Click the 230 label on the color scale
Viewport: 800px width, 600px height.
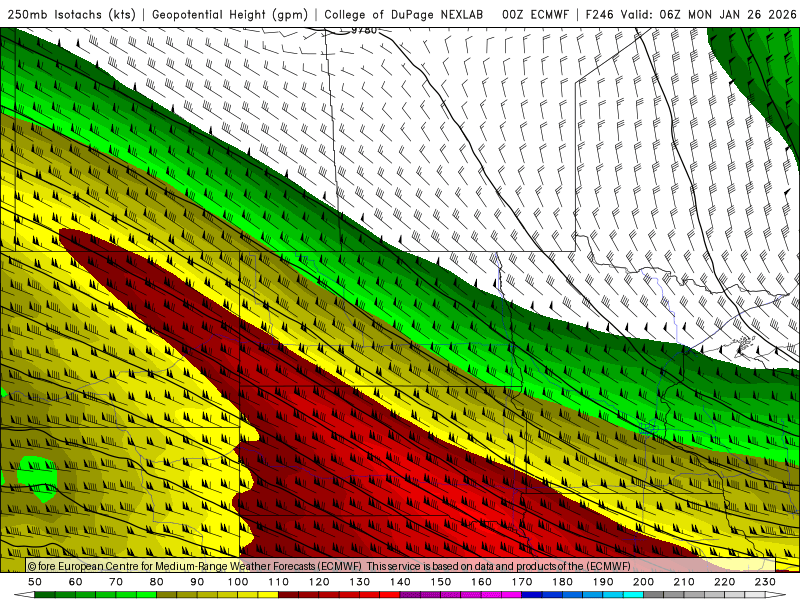[765, 582]
